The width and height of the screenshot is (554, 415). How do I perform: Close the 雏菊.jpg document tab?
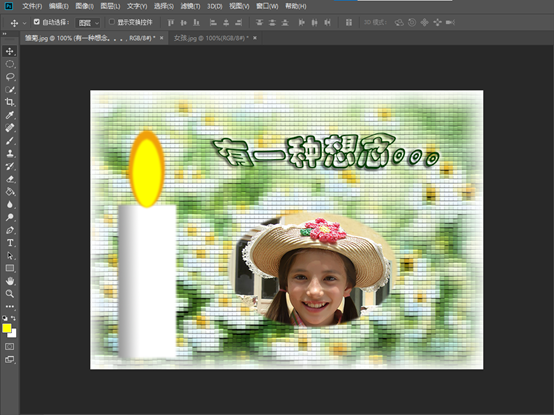click(161, 38)
